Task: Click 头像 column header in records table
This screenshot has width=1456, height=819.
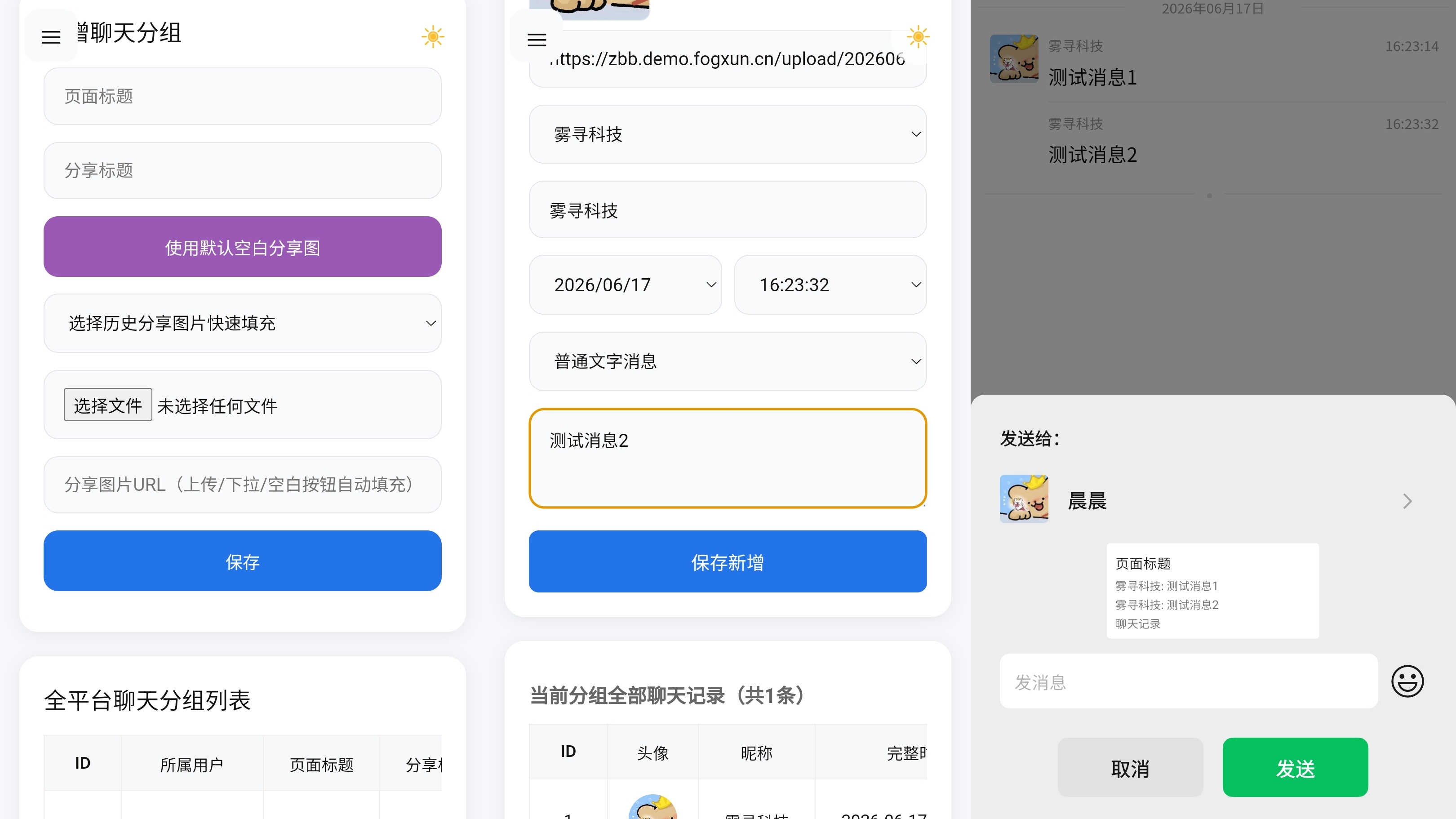Action: coord(652,752)
